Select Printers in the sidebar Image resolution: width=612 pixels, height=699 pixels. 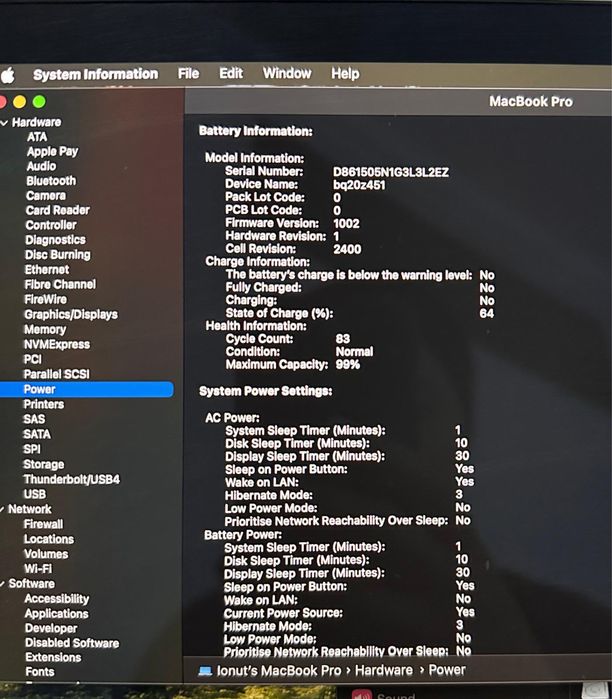(x=44, y=404)
